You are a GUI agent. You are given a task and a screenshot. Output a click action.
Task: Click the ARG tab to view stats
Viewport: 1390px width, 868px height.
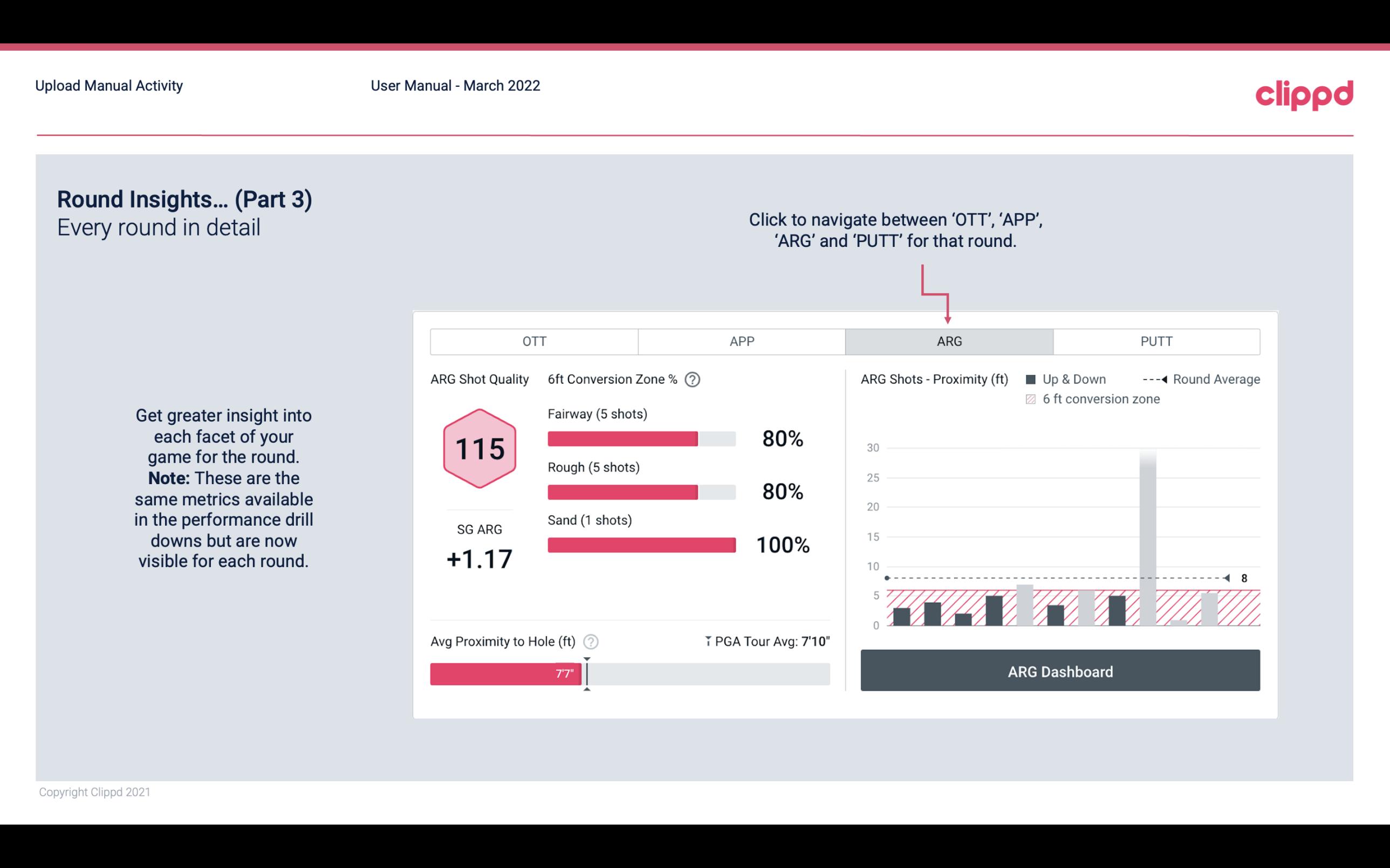[x=948, y=341]
